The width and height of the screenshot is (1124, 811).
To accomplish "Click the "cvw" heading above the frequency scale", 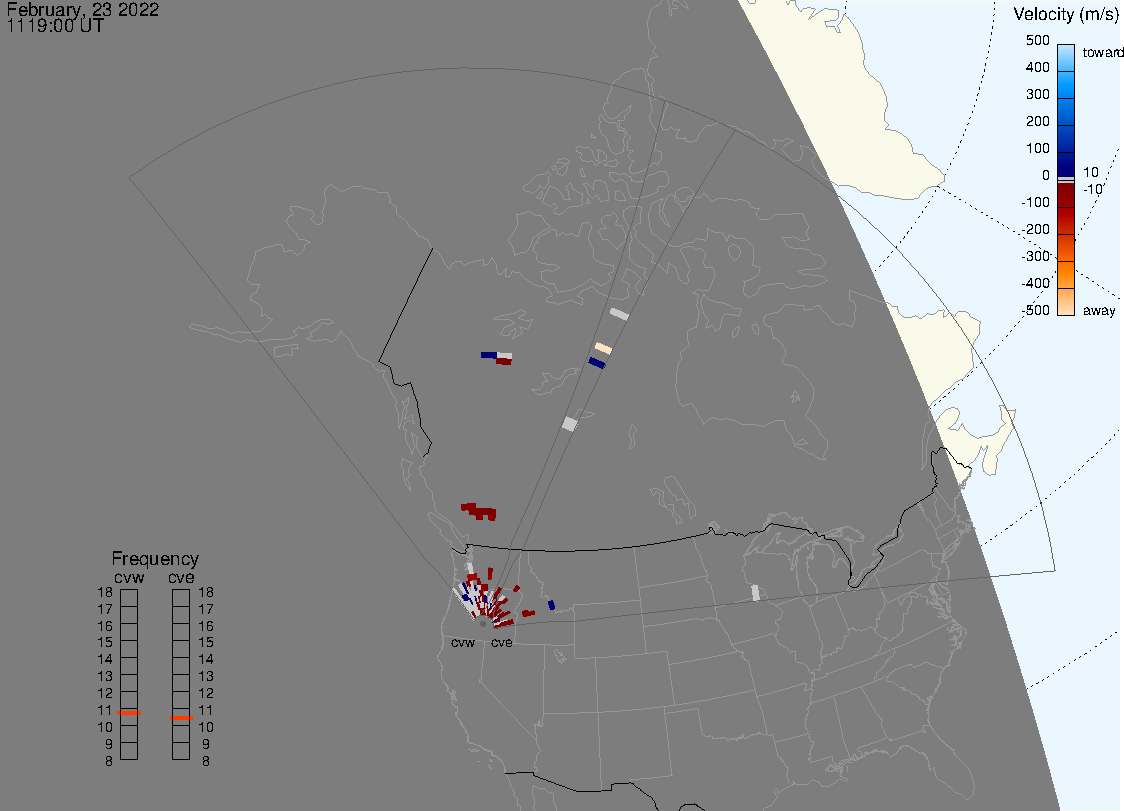I will pos(129,578).
